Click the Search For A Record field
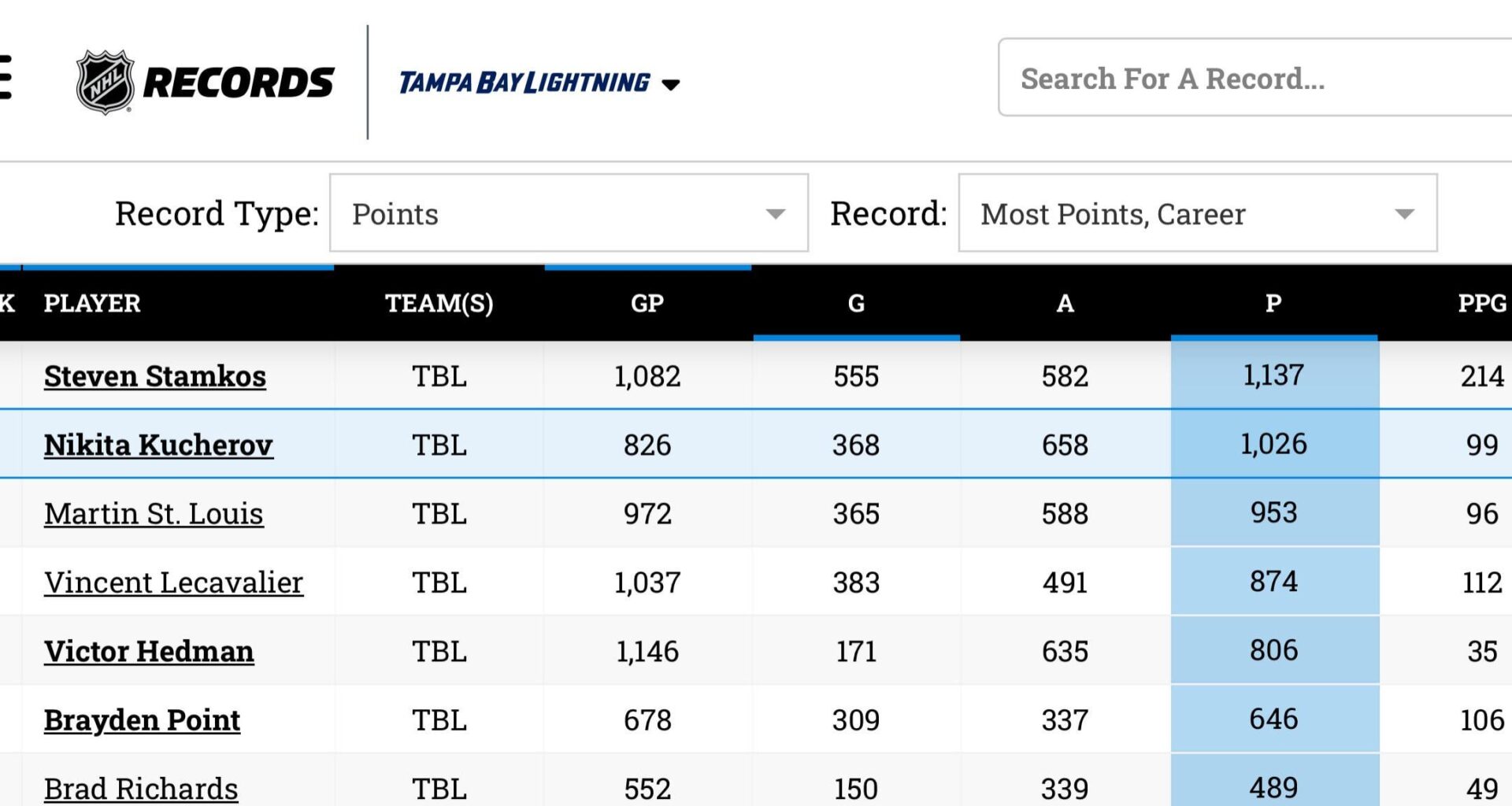Screen dimensions: 1512x806 (x=1252, y=78)
